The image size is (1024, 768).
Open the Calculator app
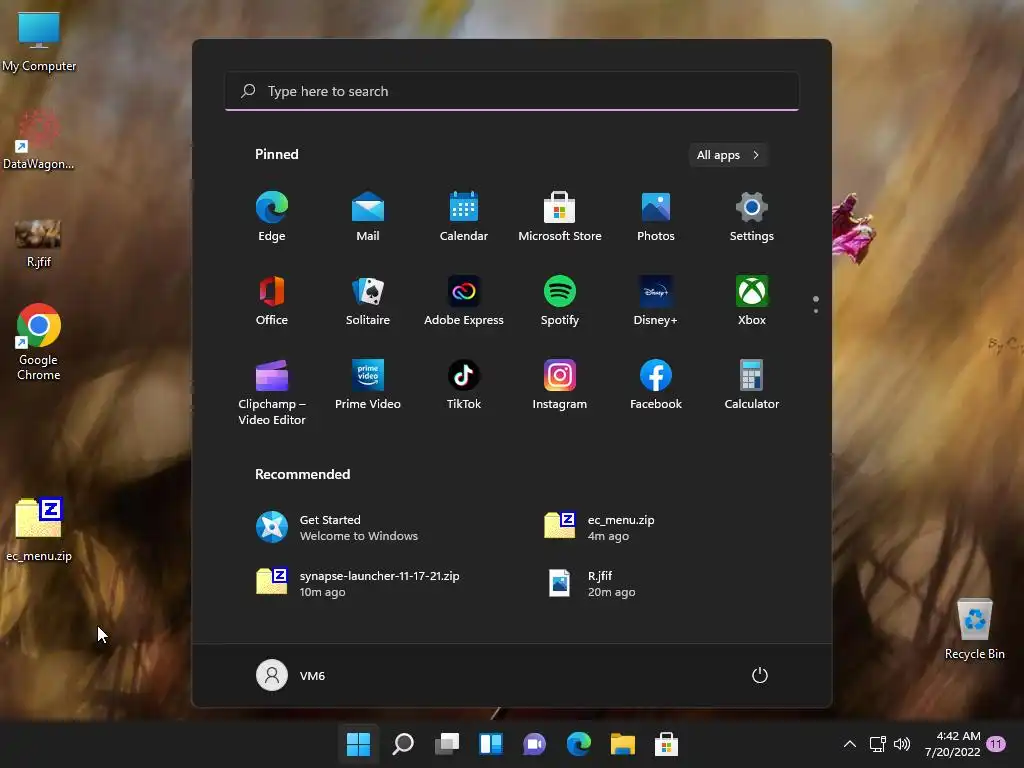(x=752, y=385)
